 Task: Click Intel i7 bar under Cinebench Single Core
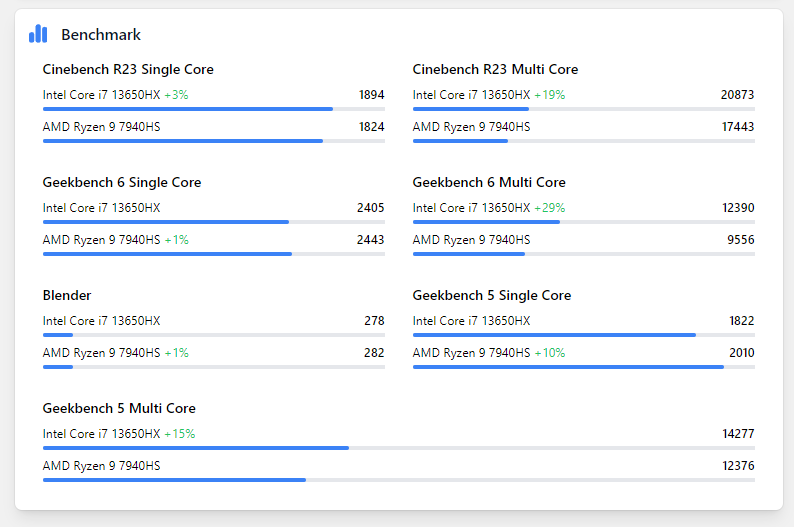pos(188,109)
